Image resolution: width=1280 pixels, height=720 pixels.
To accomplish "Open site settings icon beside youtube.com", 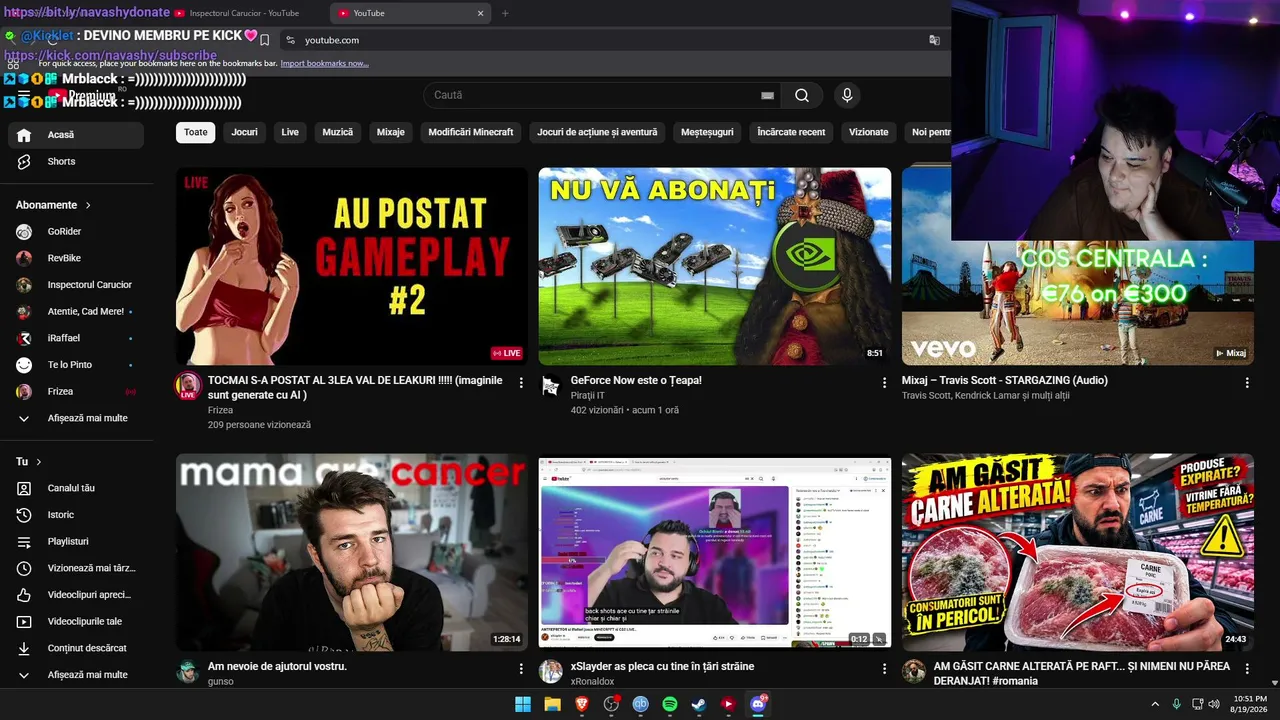I will pyautogui.click(x=290, y=40).
